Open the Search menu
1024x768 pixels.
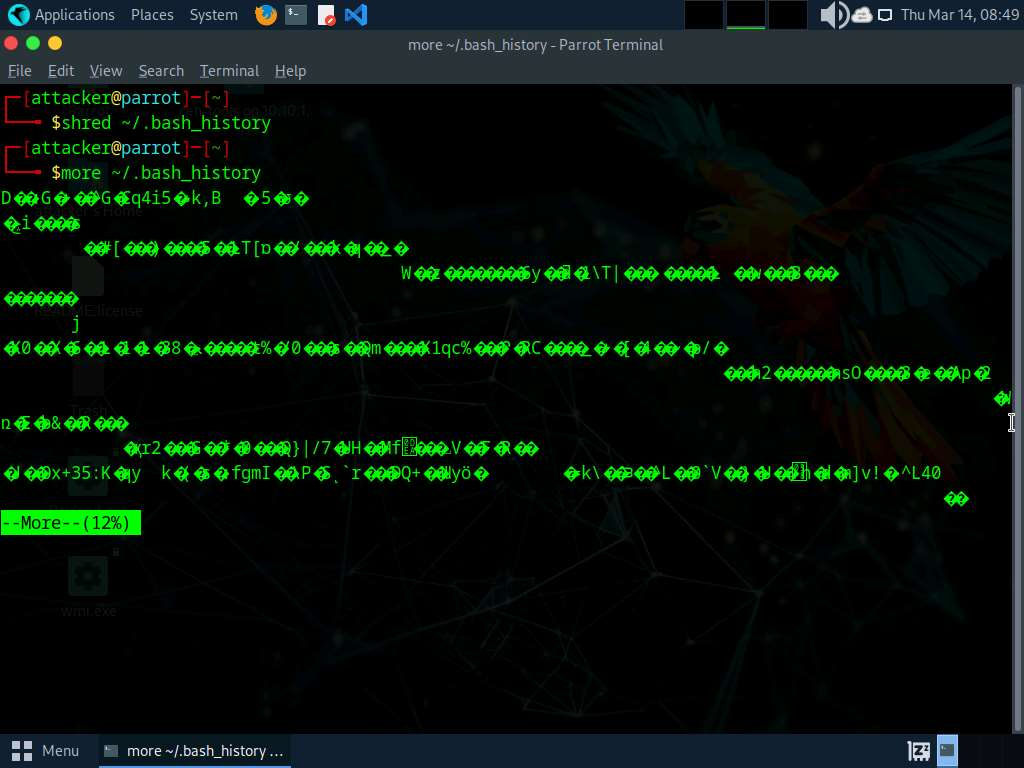point(161,71)
